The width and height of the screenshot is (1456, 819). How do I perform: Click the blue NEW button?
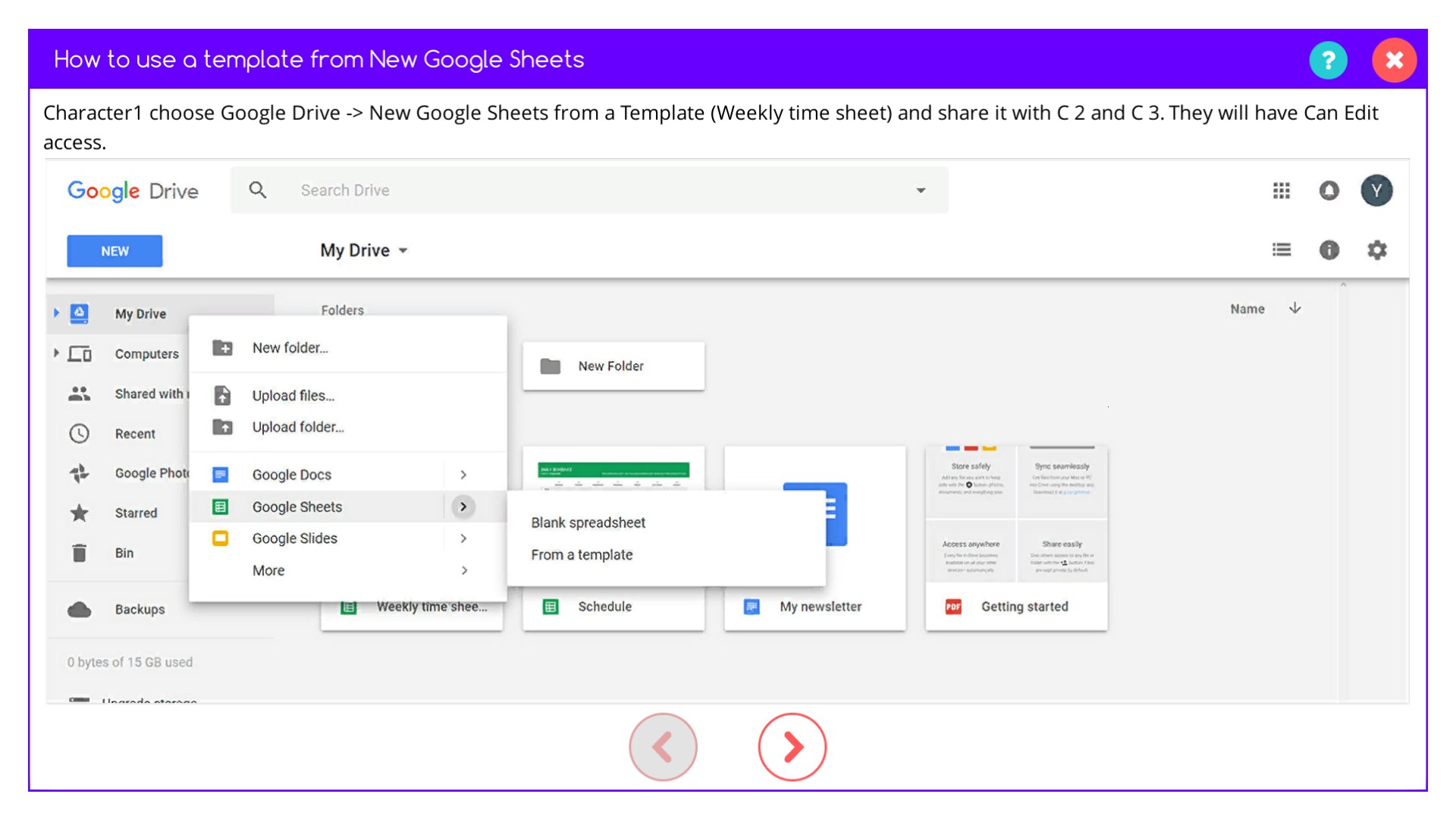coord(115,251)
